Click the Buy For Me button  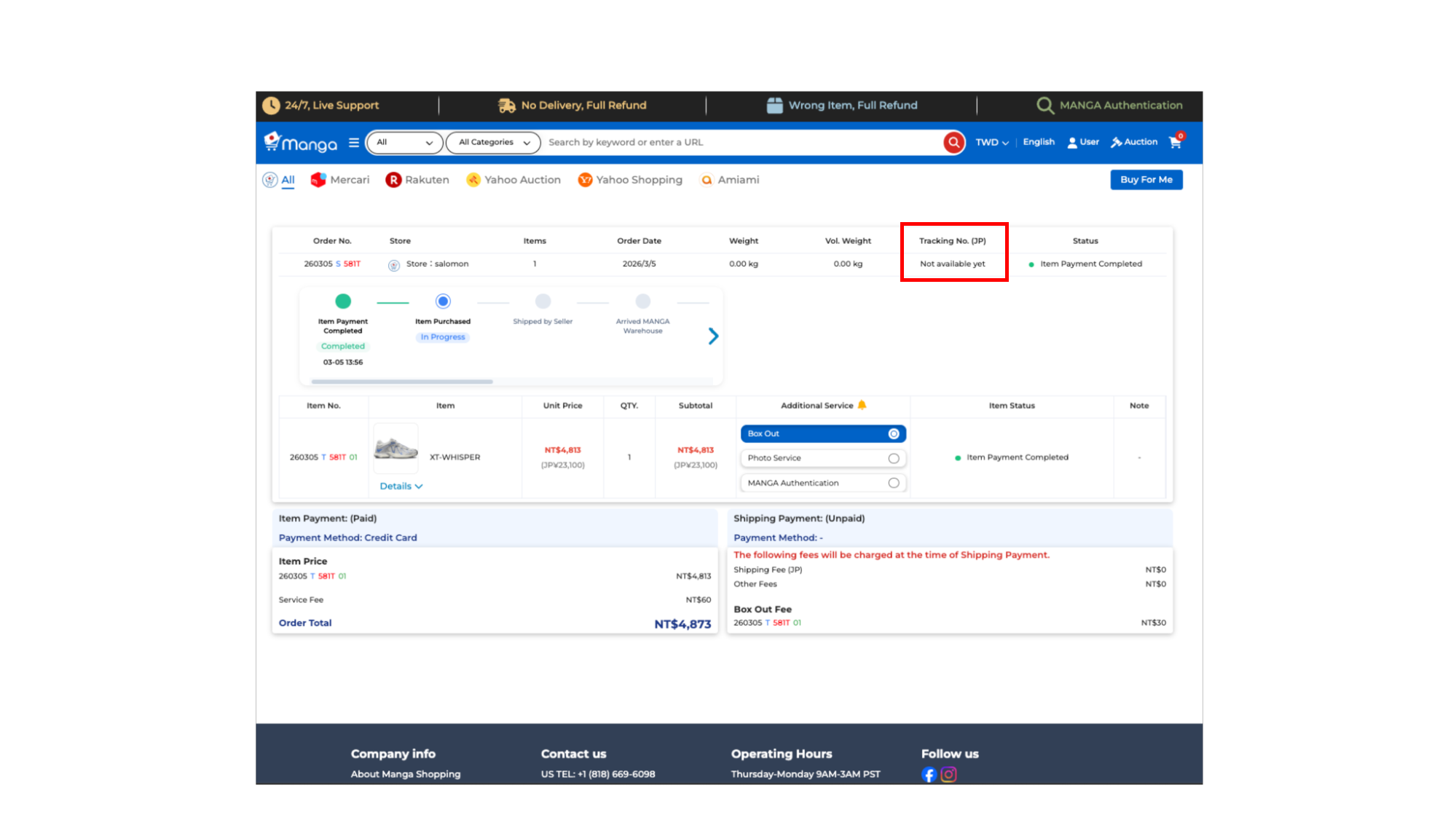pos(1146,180)
